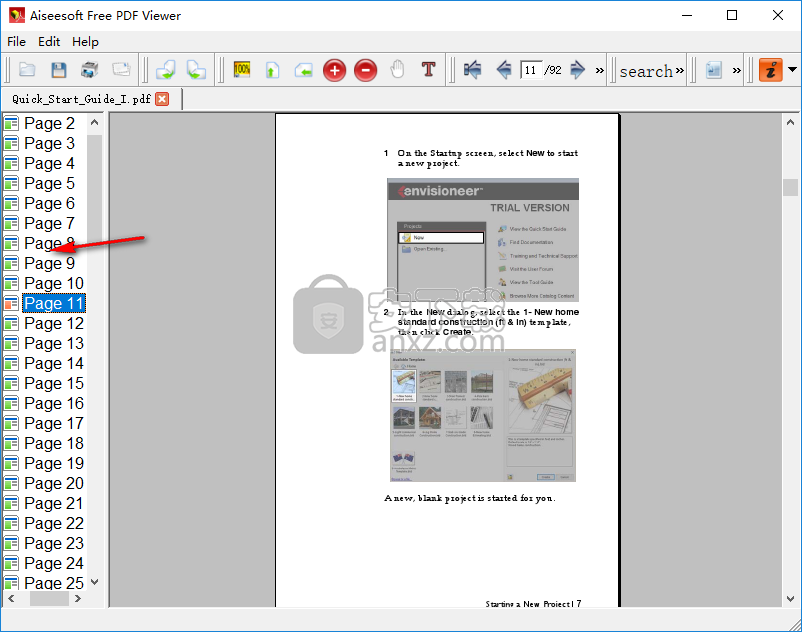Viewport: 802px width, 632px height.
Task: Select Page 10 in the page list
Action: coord(54,283)
